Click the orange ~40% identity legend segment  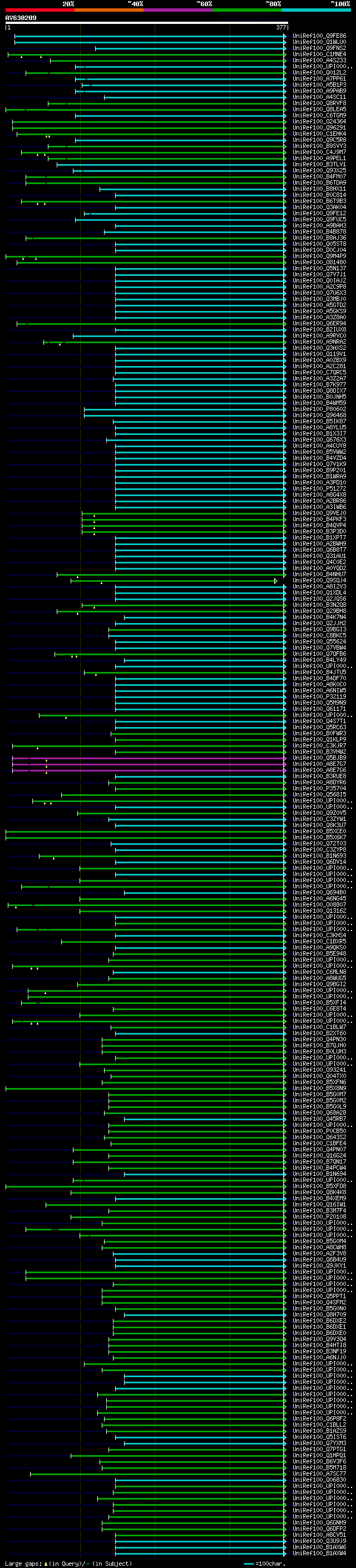click(109, 10)
